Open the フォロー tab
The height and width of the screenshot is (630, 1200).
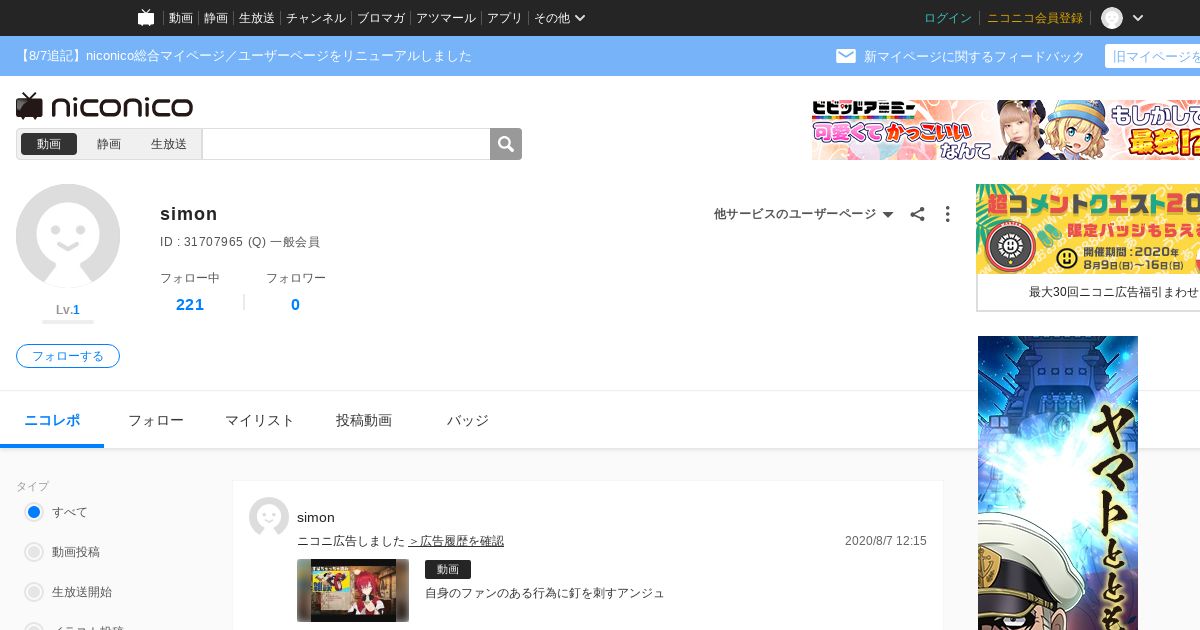(156, 420)
